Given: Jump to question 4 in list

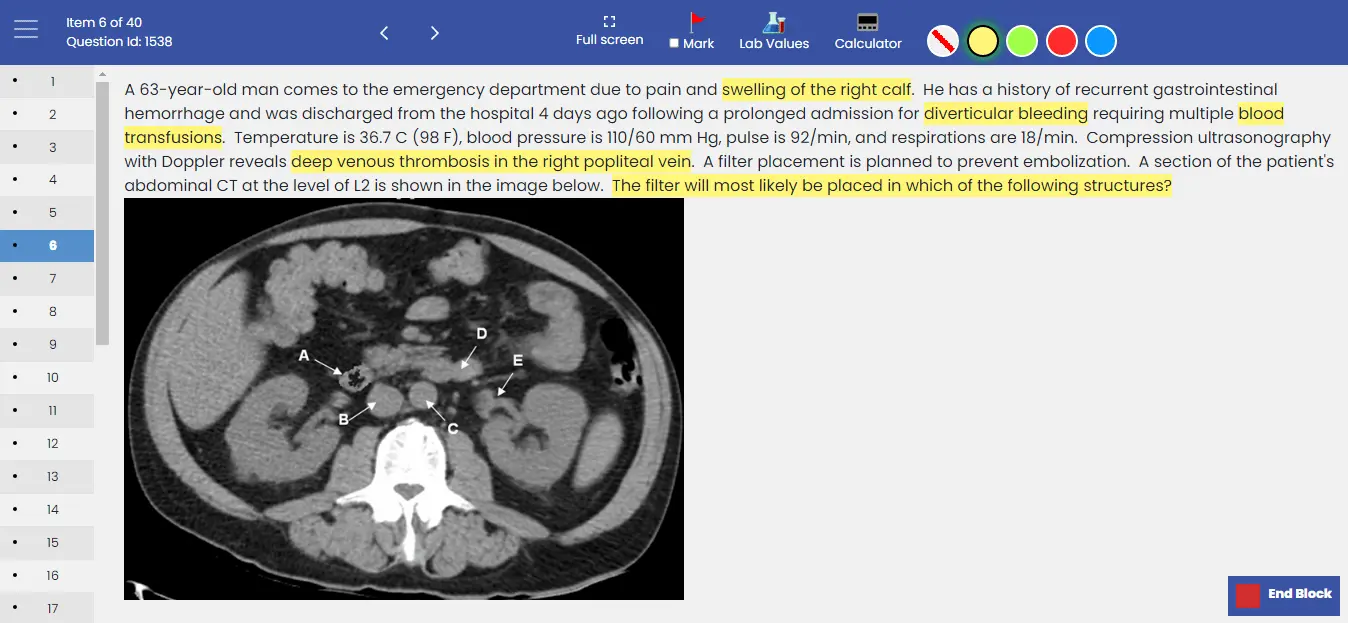Looking at the screenshot, I should (x=47, y=180).
